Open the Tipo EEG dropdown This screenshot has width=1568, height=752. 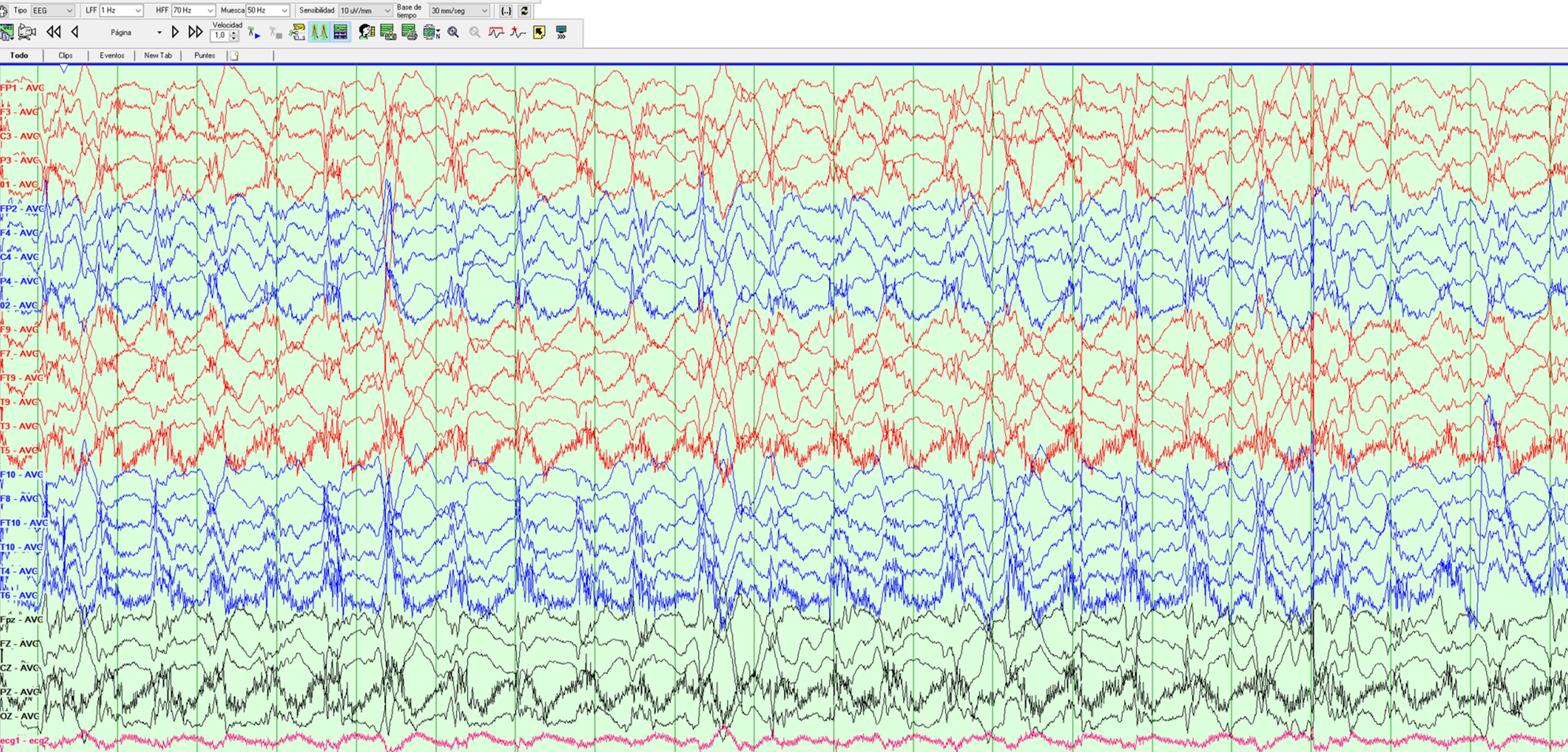click(52, 10)
